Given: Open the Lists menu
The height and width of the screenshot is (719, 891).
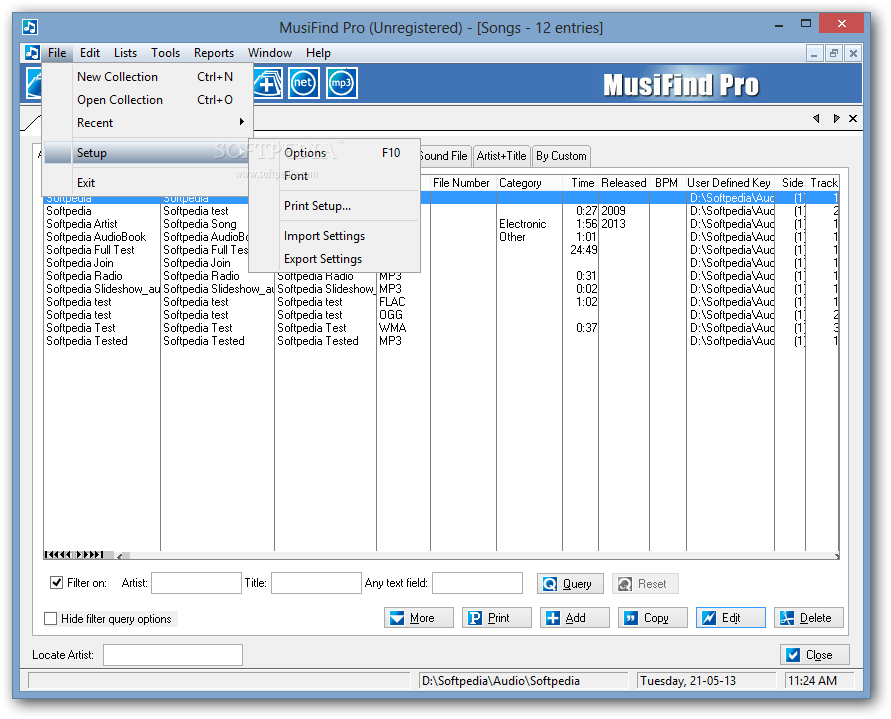Looking at the screenshot, I should (x=125, y=53).
